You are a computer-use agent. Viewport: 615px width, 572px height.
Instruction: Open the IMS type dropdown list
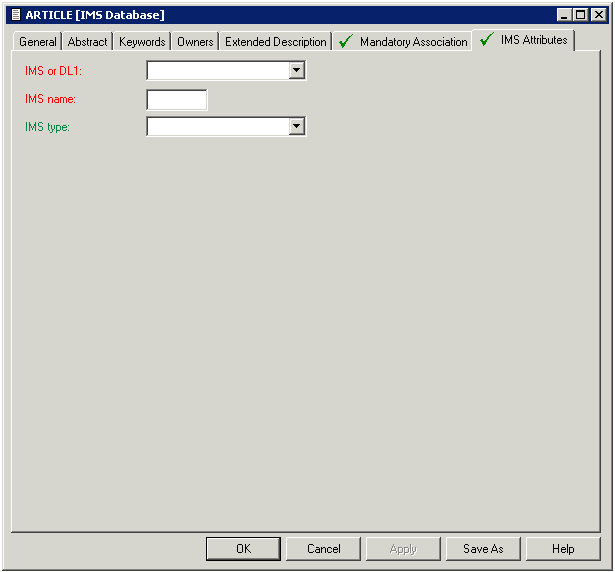coord(296,126)
